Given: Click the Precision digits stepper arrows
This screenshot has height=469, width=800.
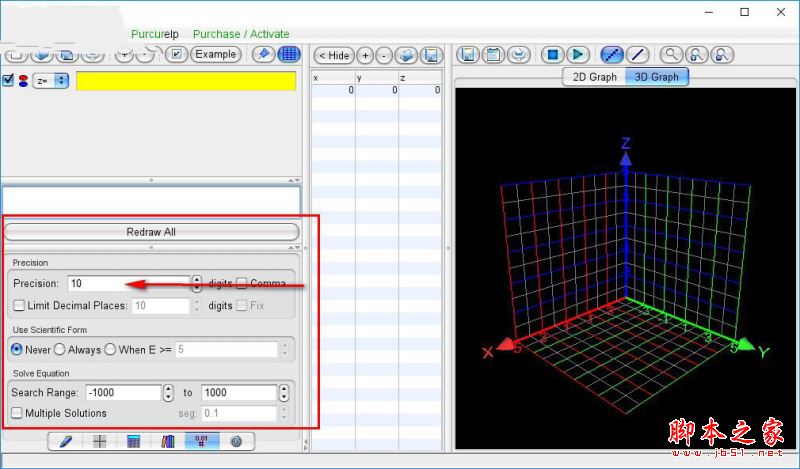Looking at the screenshot, I should pos(196,284).
